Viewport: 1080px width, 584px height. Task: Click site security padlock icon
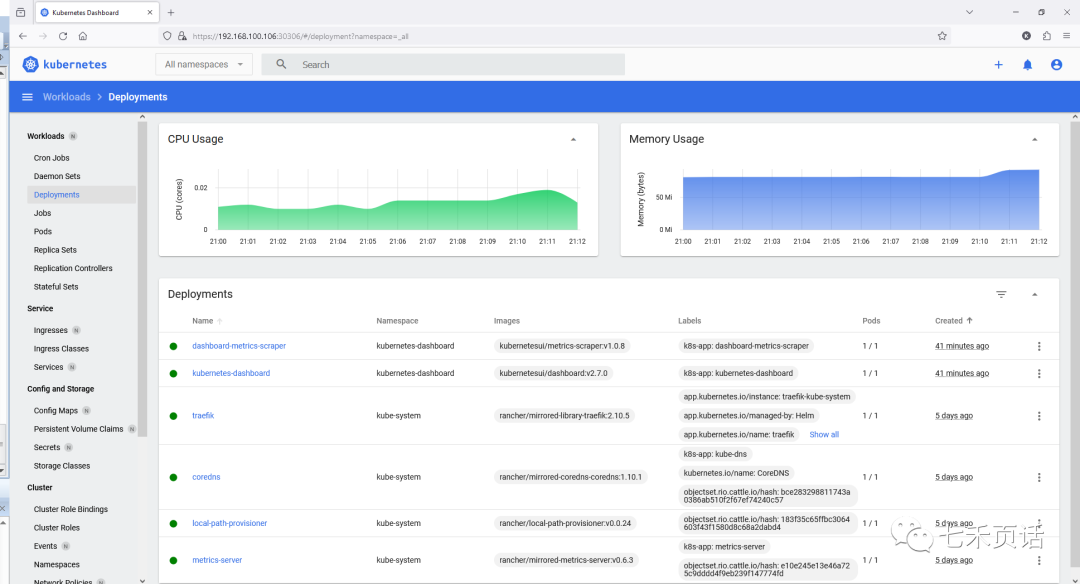coord(182,36)
